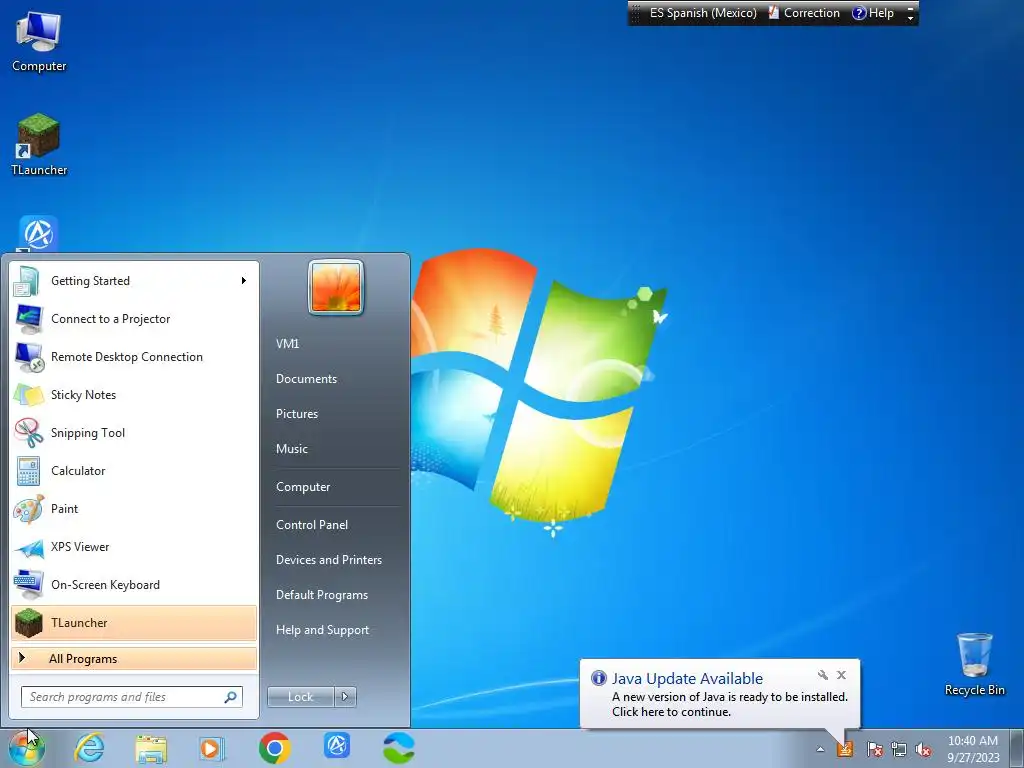The height and width of the screenshot is (768, 1024).
Task: Click the Recycle Bin desktop icon
Action: coord(974,664)
